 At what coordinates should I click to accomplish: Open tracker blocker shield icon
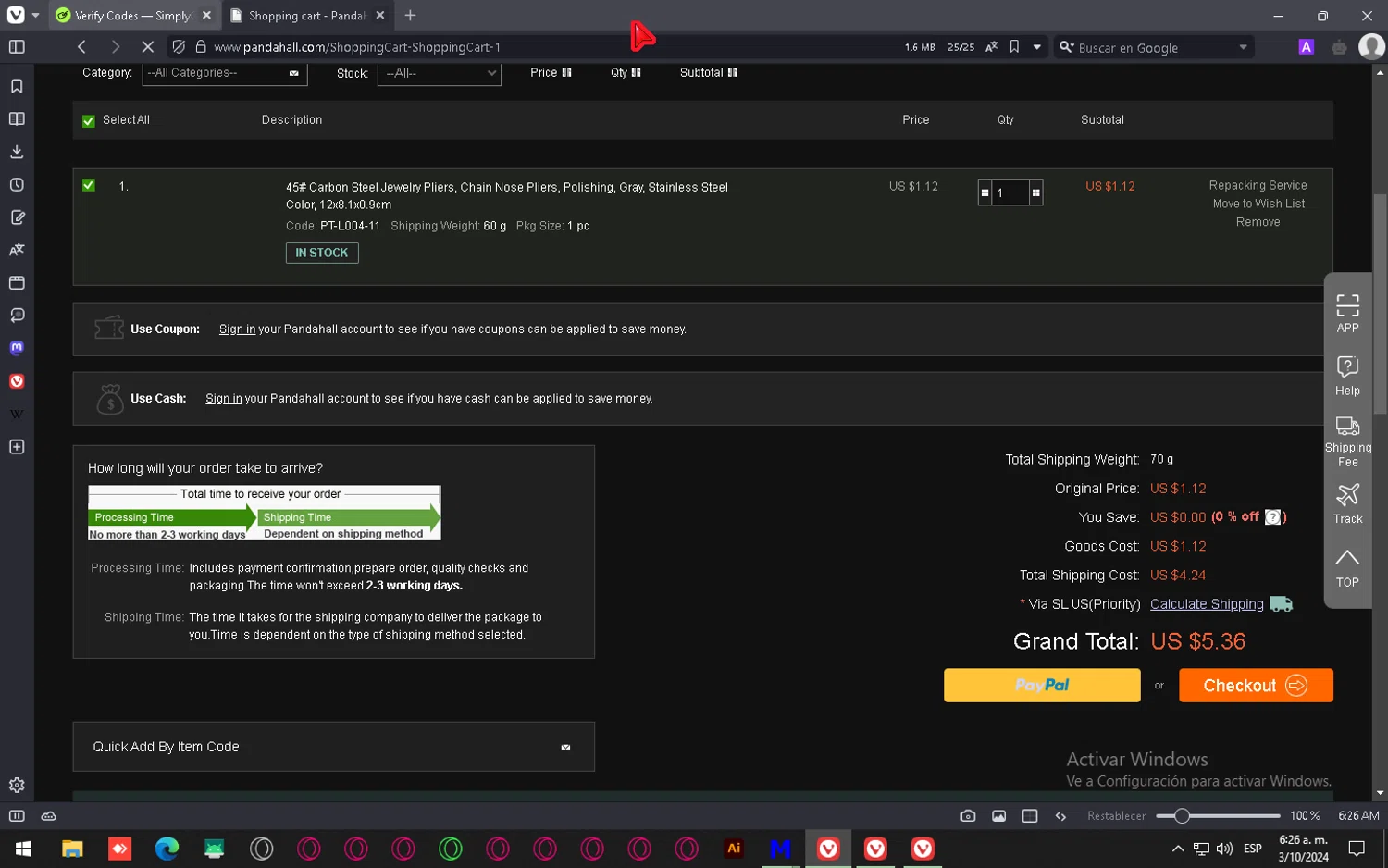point(179,46)
